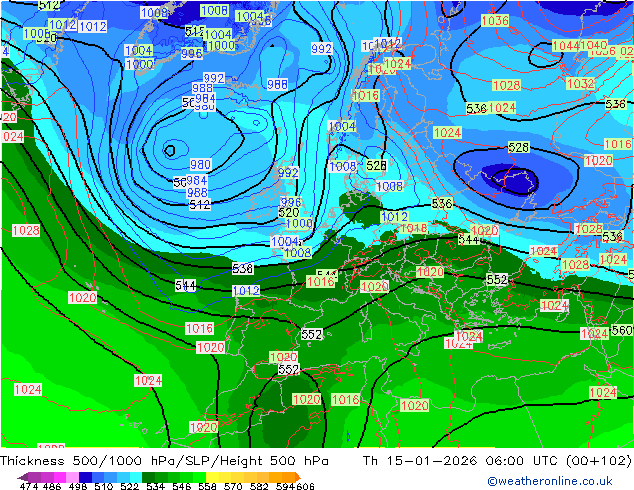Click the legend value '474'

pos(29,486)
